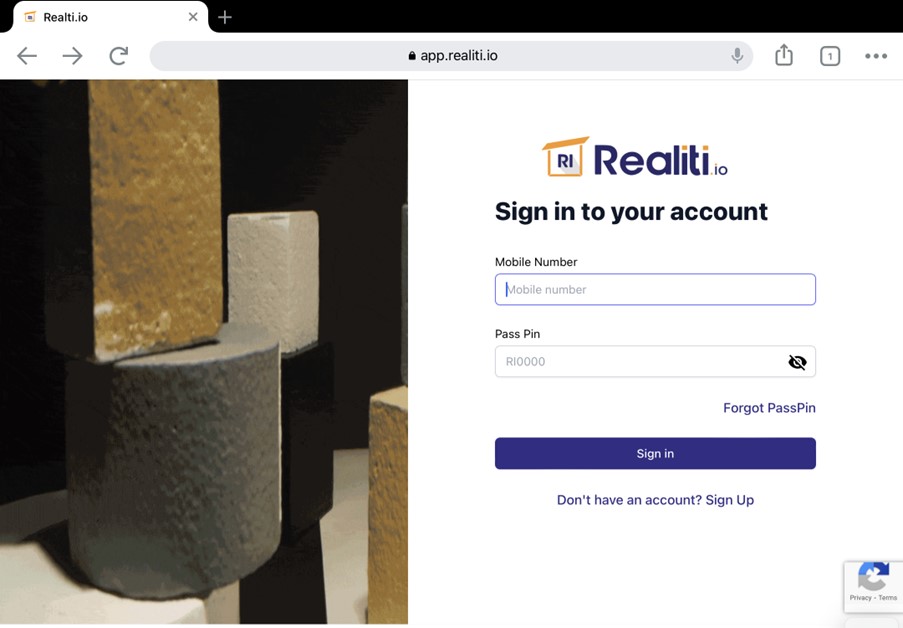Screen dimensions: 903x628
Task: Toggle Pass Pin visibility with the eye icon
Action: coord(797,362)
